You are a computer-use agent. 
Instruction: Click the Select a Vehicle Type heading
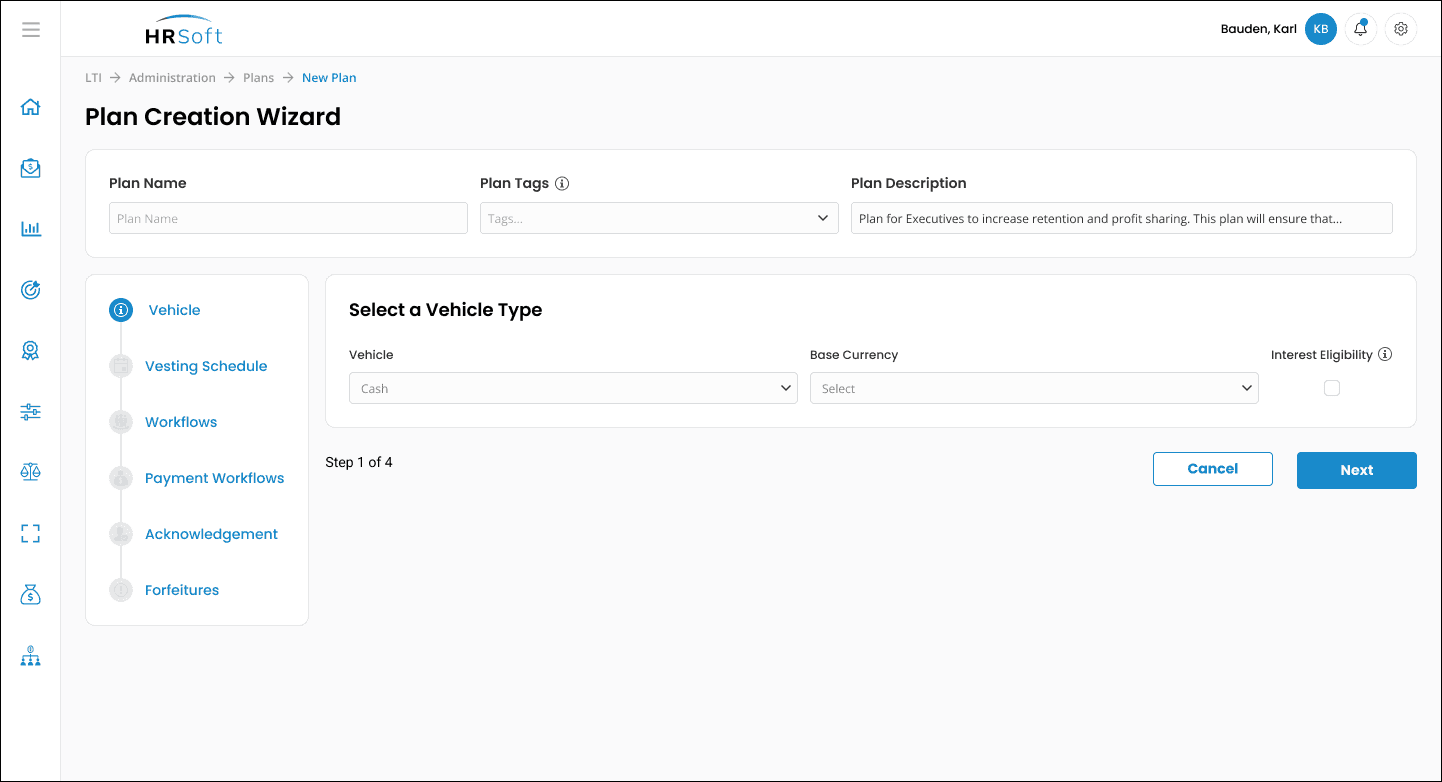coord(445,310)
